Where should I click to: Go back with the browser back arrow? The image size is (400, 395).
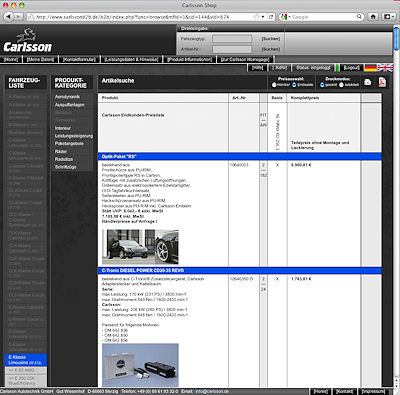9,16
